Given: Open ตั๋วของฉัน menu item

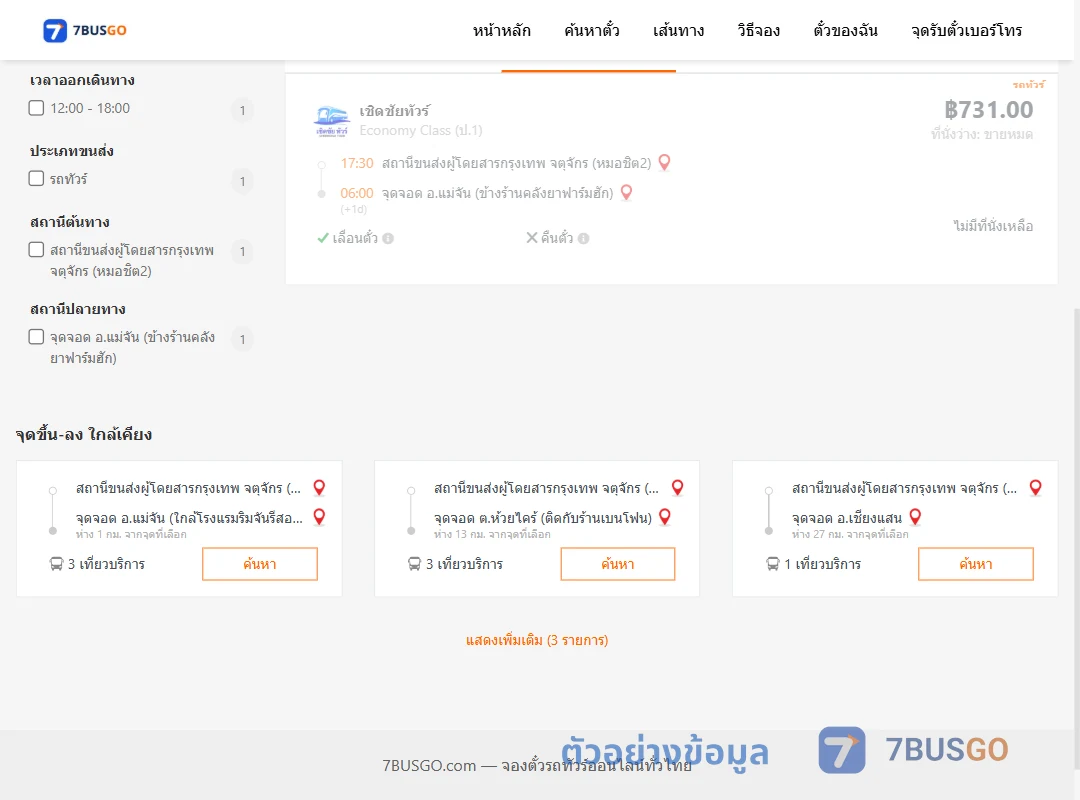Looking at the screenshot, I should [x=845, y=30].
